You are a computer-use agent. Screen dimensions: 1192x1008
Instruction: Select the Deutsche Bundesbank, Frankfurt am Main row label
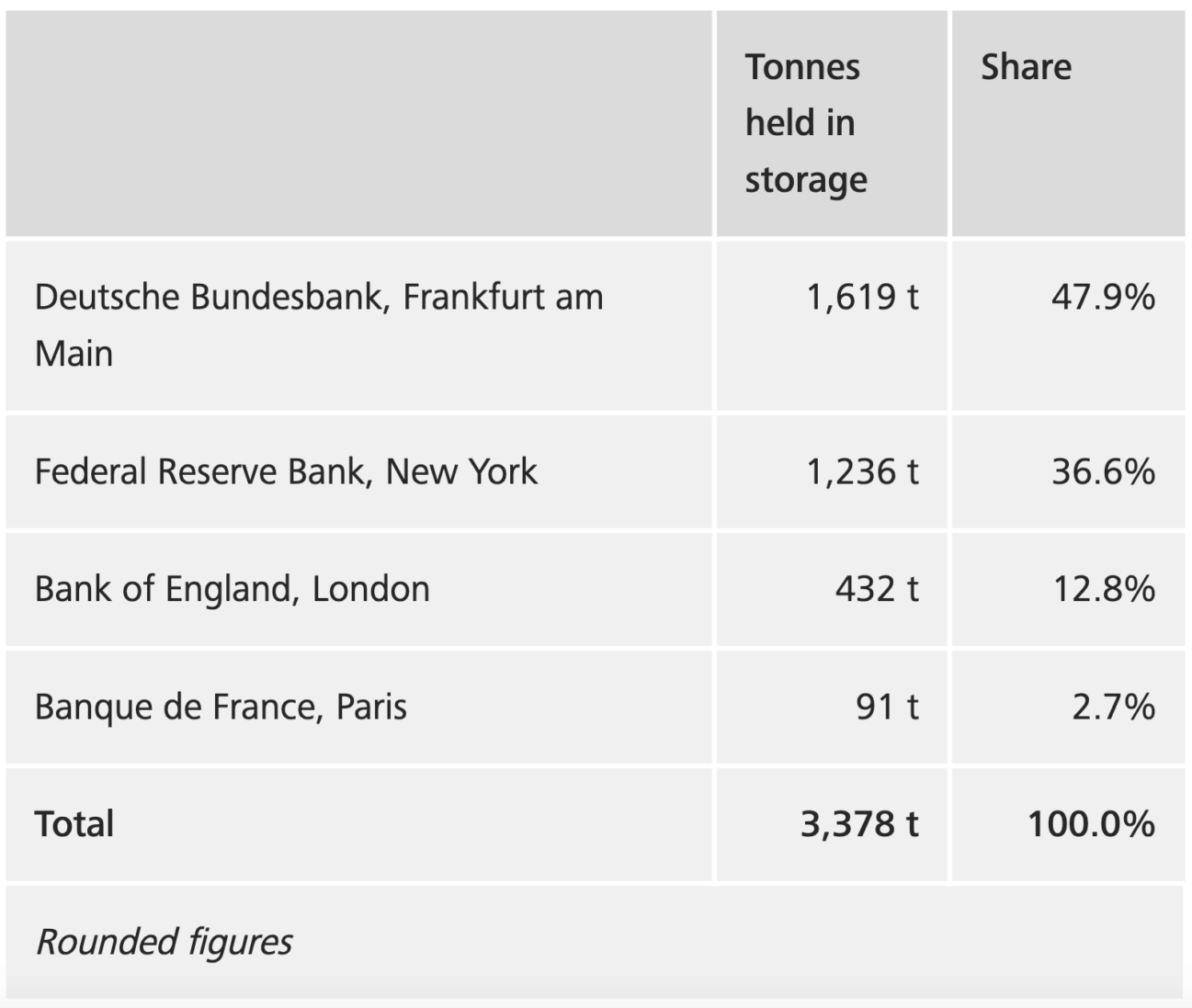click(319, 324)
